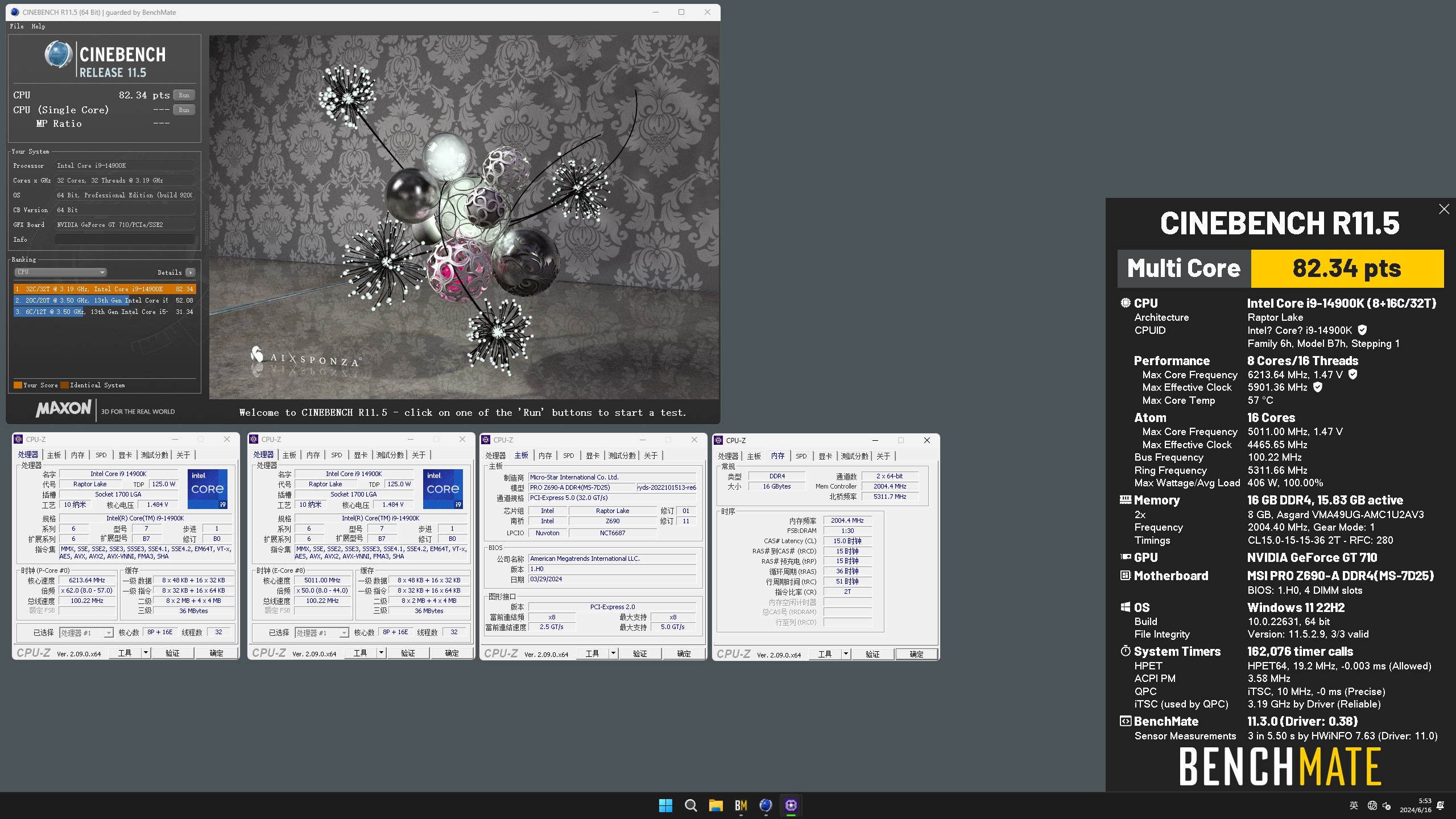The height and width of the screenshot is (819, 1456).
Task: Switch to the 关于 tab in the CPU-Z memory window
Action: point(883,456)
